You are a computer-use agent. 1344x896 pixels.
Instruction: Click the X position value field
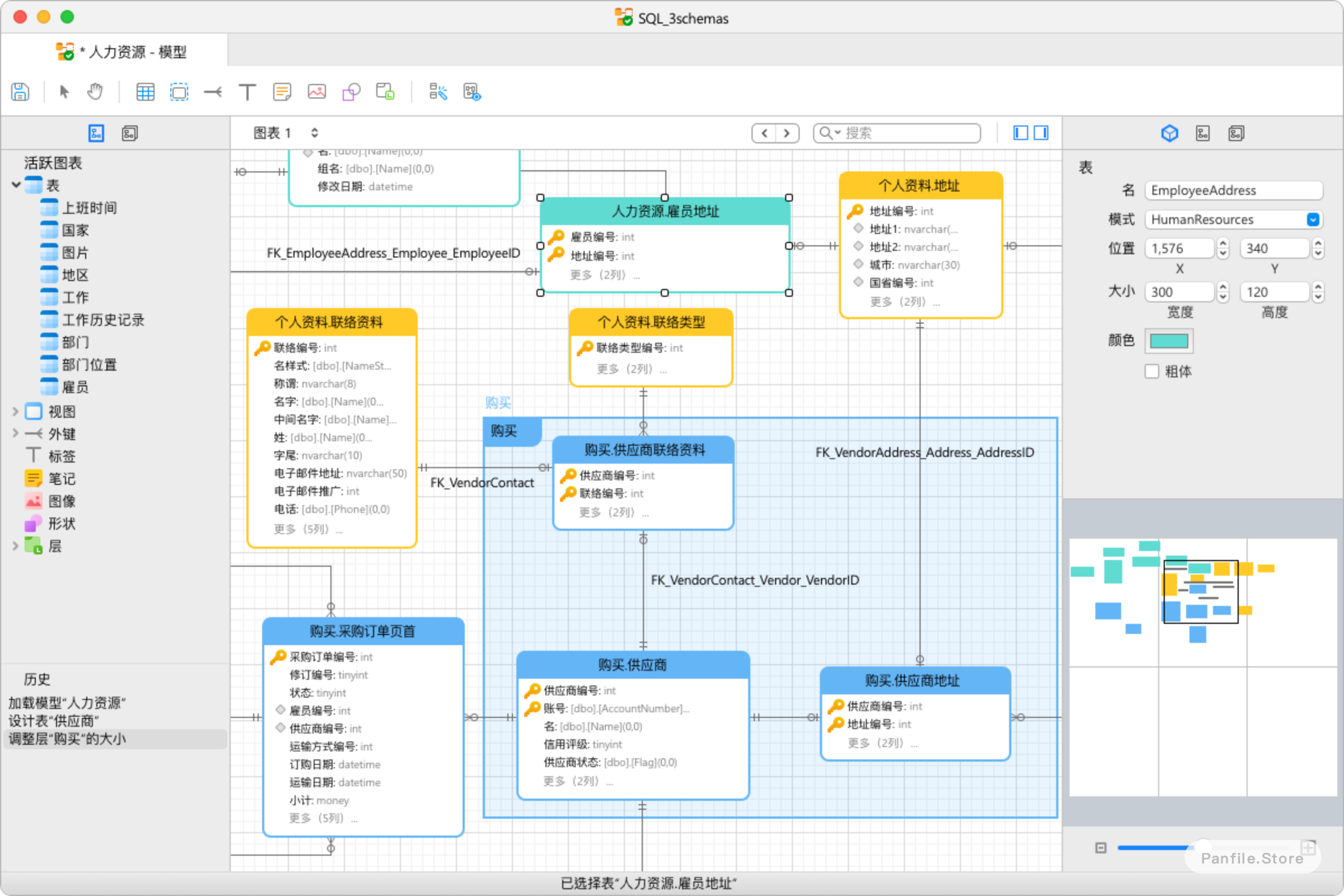pyautogui.click(x=1179, y=248)
